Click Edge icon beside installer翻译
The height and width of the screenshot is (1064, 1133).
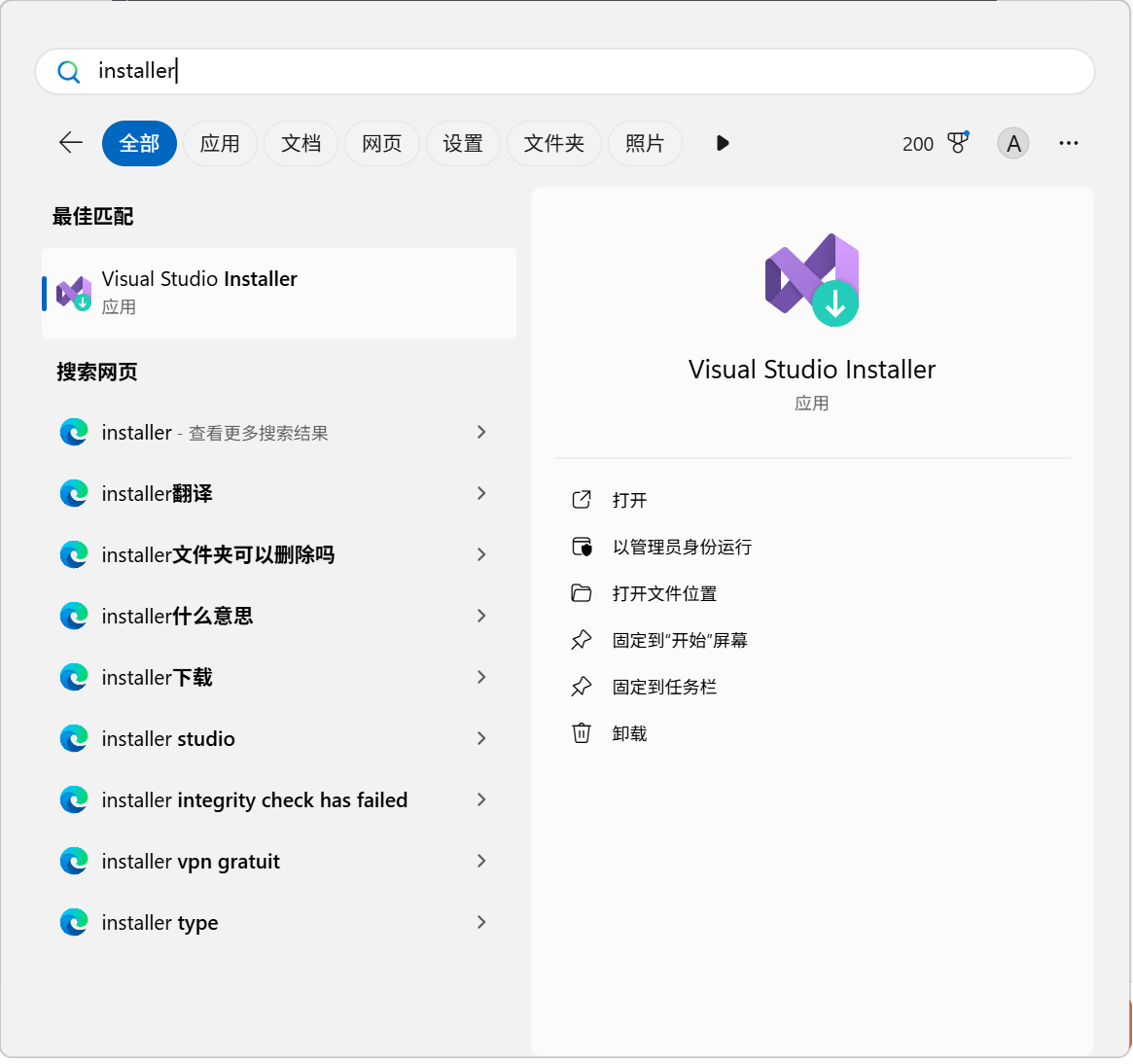(74, 494)
